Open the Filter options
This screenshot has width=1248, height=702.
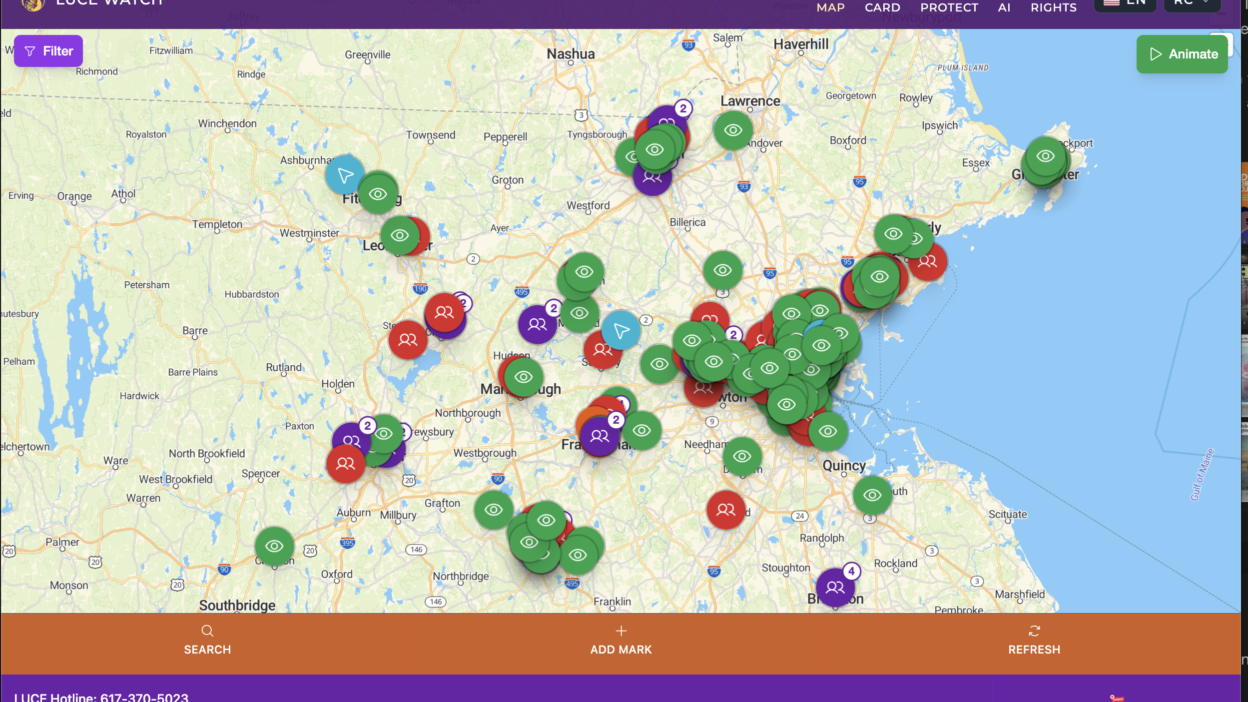[x=48, y=51]
